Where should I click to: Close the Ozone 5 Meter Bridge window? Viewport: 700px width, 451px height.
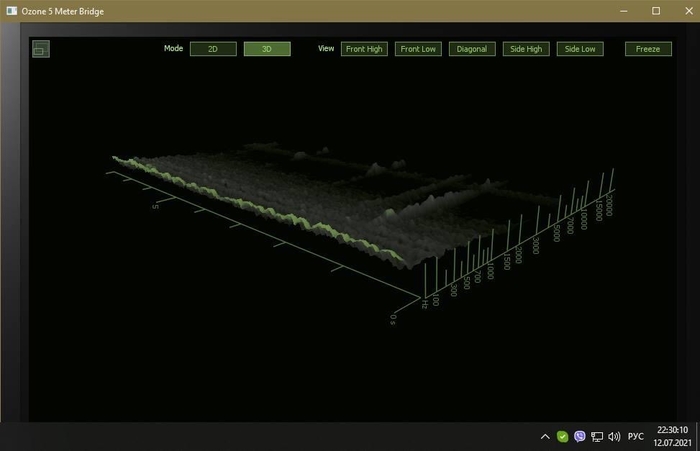click(689, 11)
